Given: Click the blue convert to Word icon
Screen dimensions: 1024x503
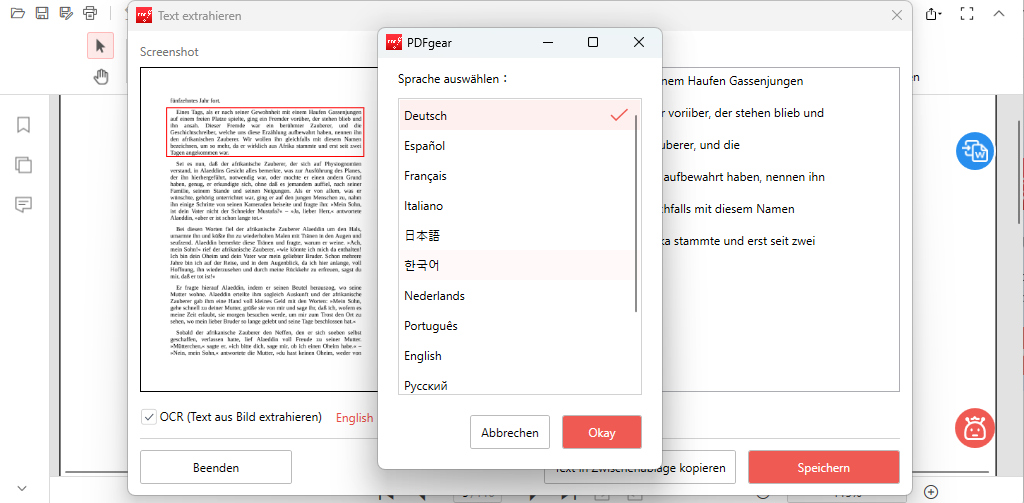Looking at the screenshot, I should coord(975,151).
